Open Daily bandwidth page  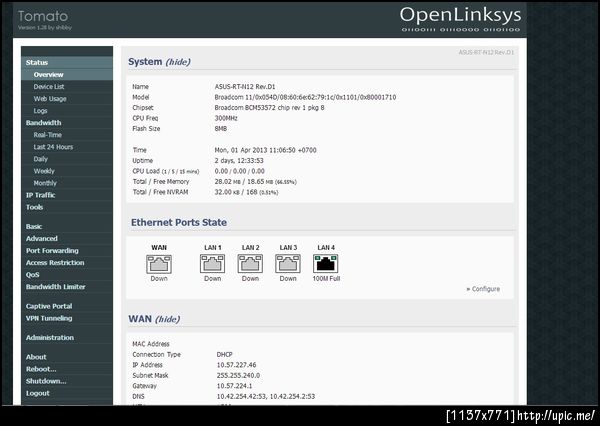click(x=41, y=159)
